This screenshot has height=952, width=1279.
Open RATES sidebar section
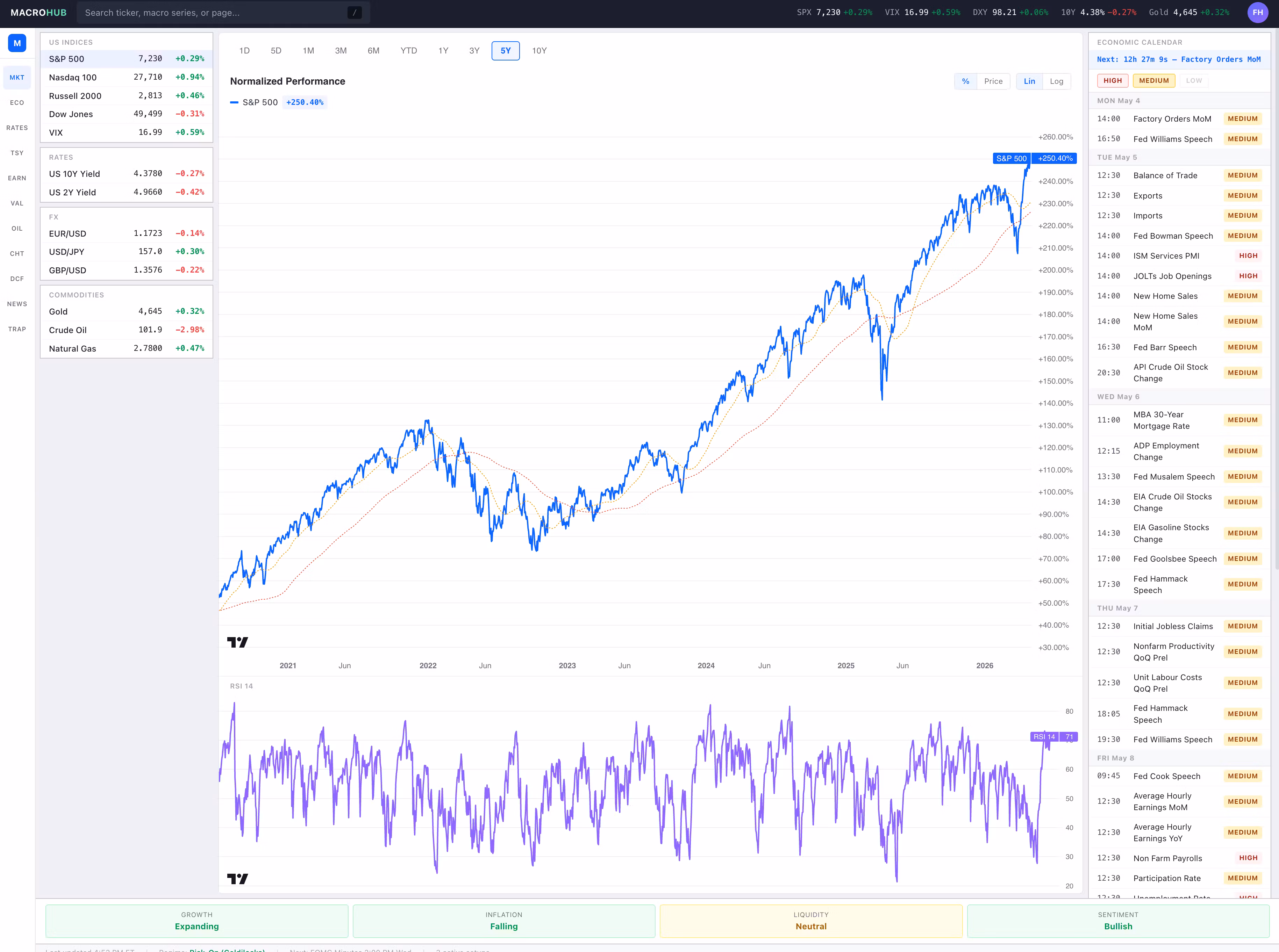17,128
